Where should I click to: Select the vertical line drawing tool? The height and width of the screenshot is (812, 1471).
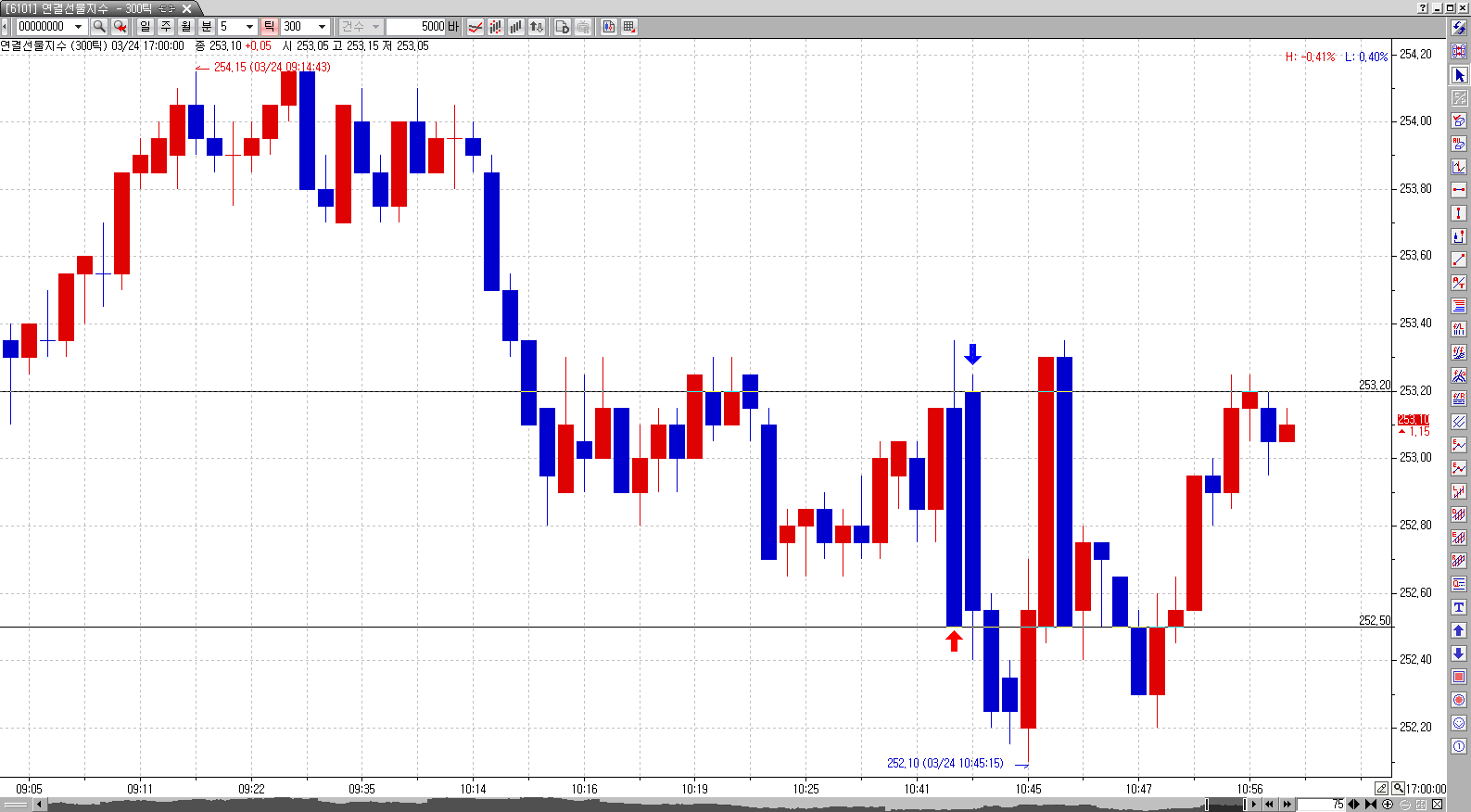tap(1459, 213)
